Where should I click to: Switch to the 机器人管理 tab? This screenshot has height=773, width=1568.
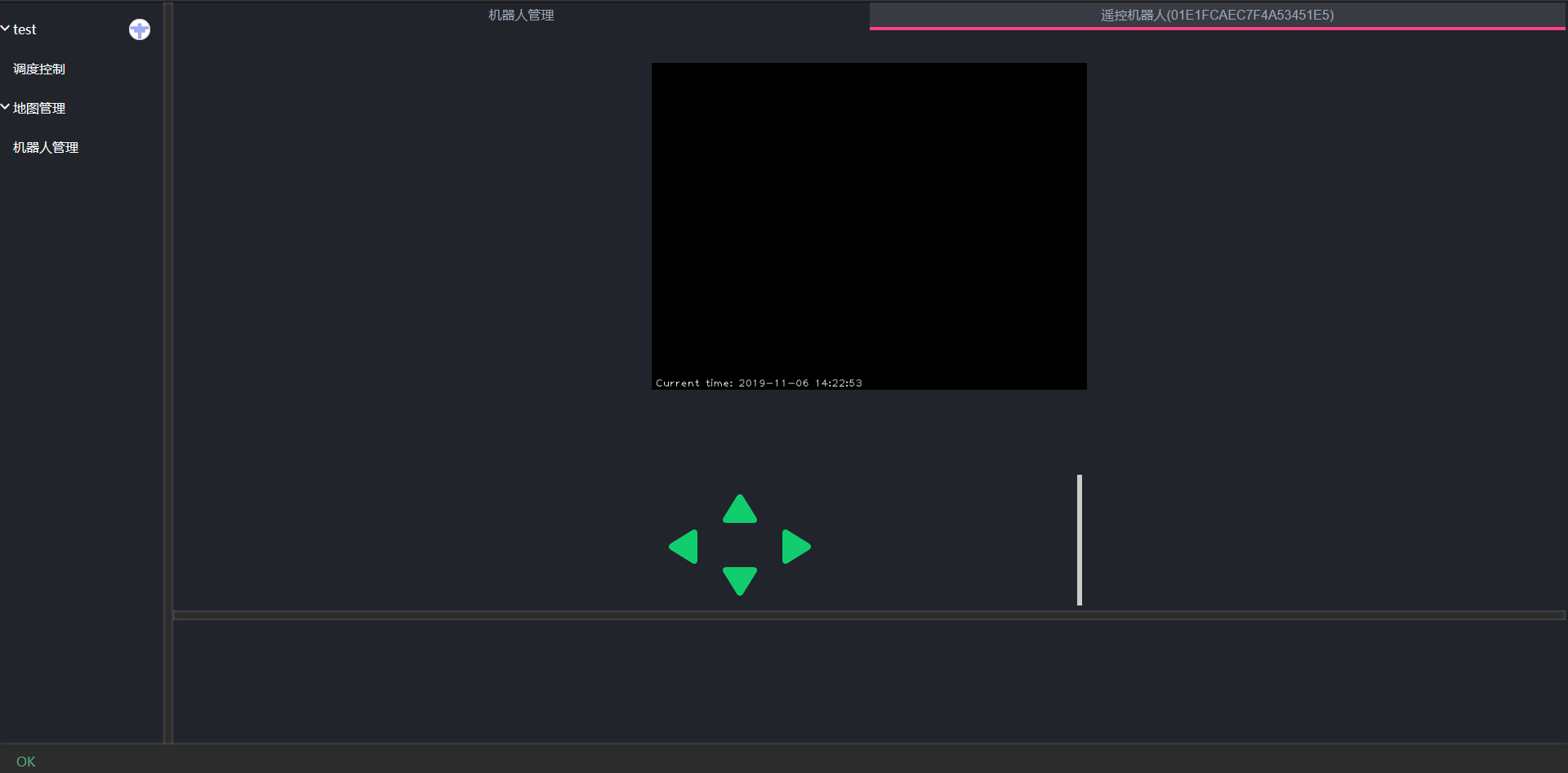click(x=521, y=15)
